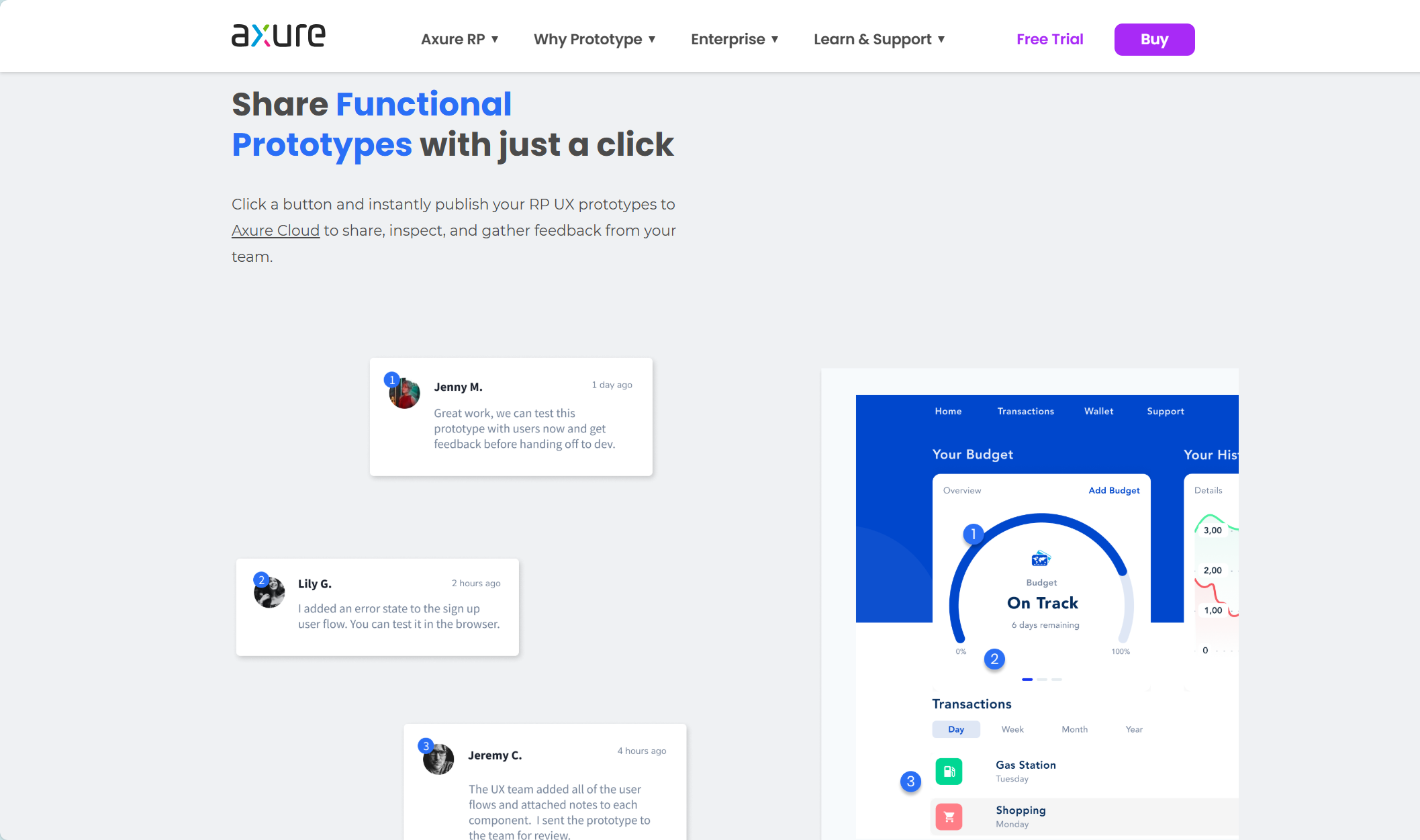
Task: Open the Shopping transaction row
Action: pyautogui.click(x=1084, y=817)
